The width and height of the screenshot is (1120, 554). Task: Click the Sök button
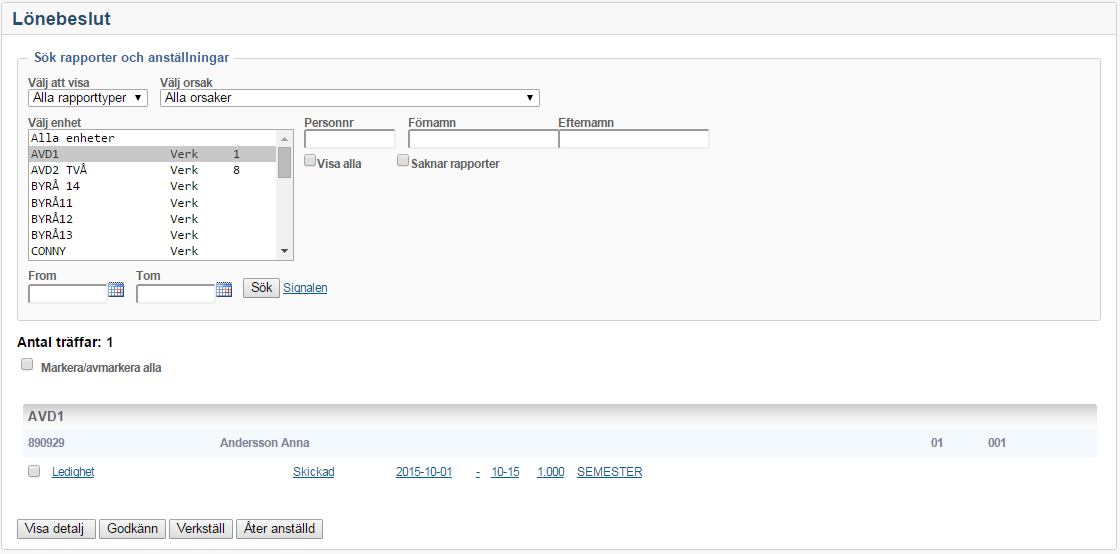[261, 288]
